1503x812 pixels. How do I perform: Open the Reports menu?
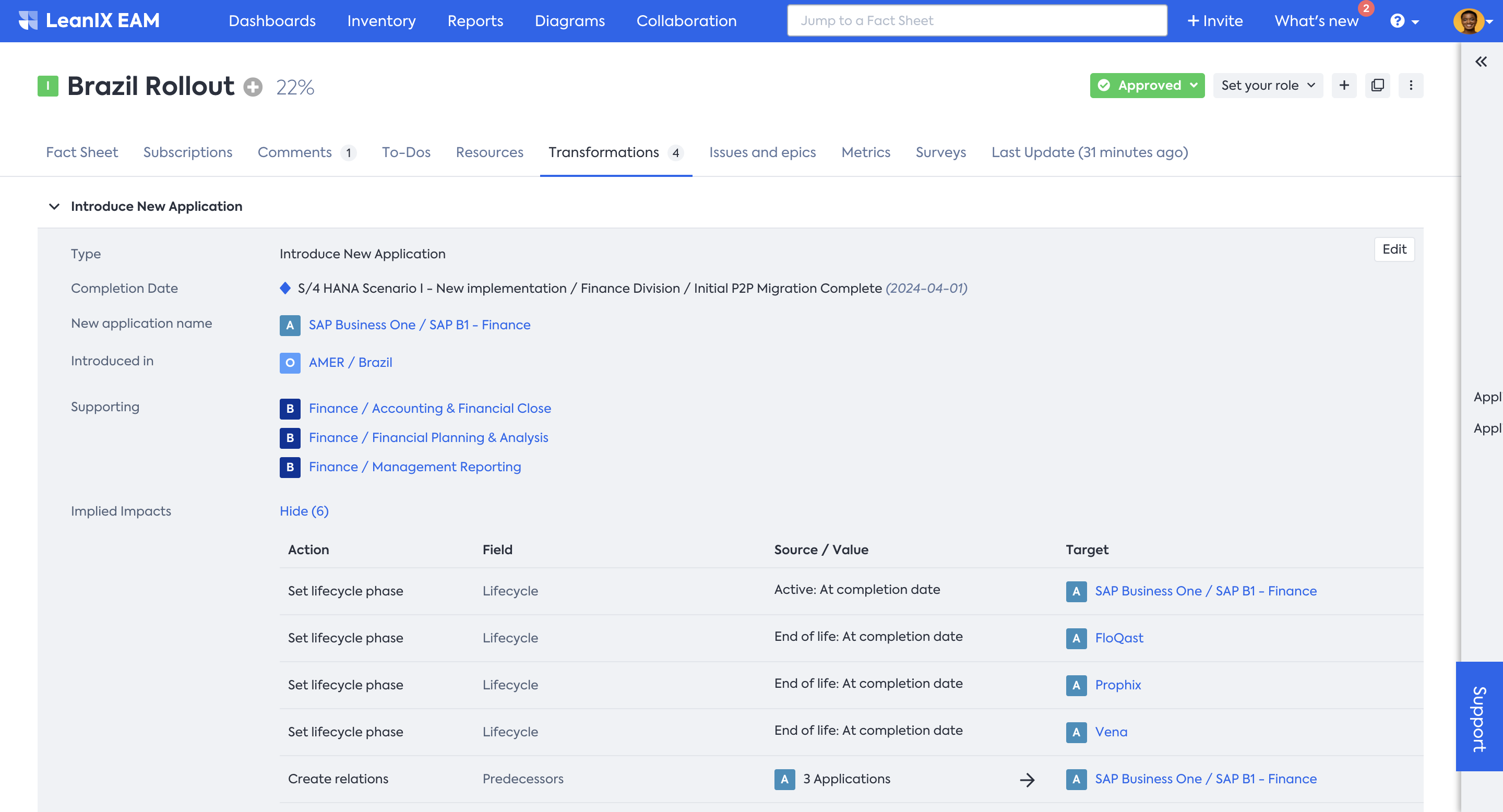(x=475, y=21)
